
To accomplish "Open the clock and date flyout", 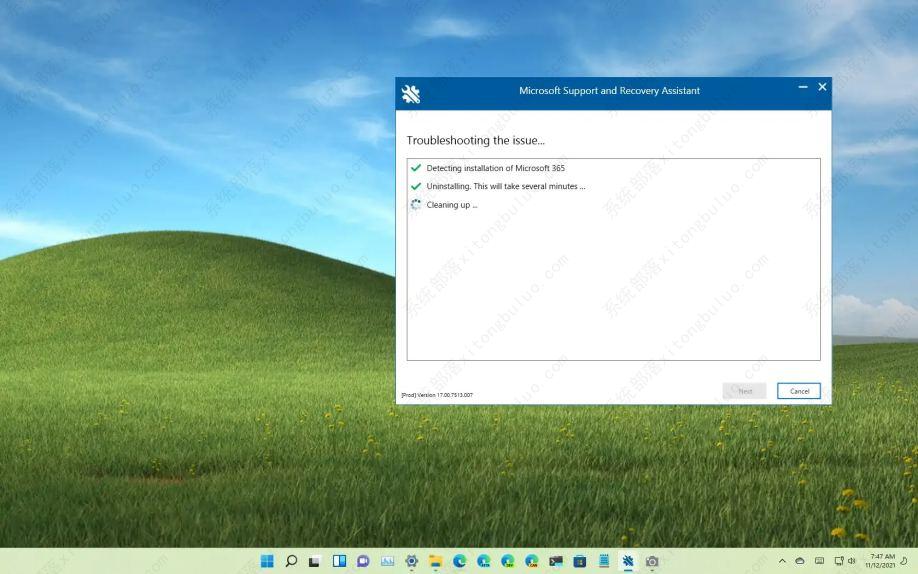I will pos(882,562).
